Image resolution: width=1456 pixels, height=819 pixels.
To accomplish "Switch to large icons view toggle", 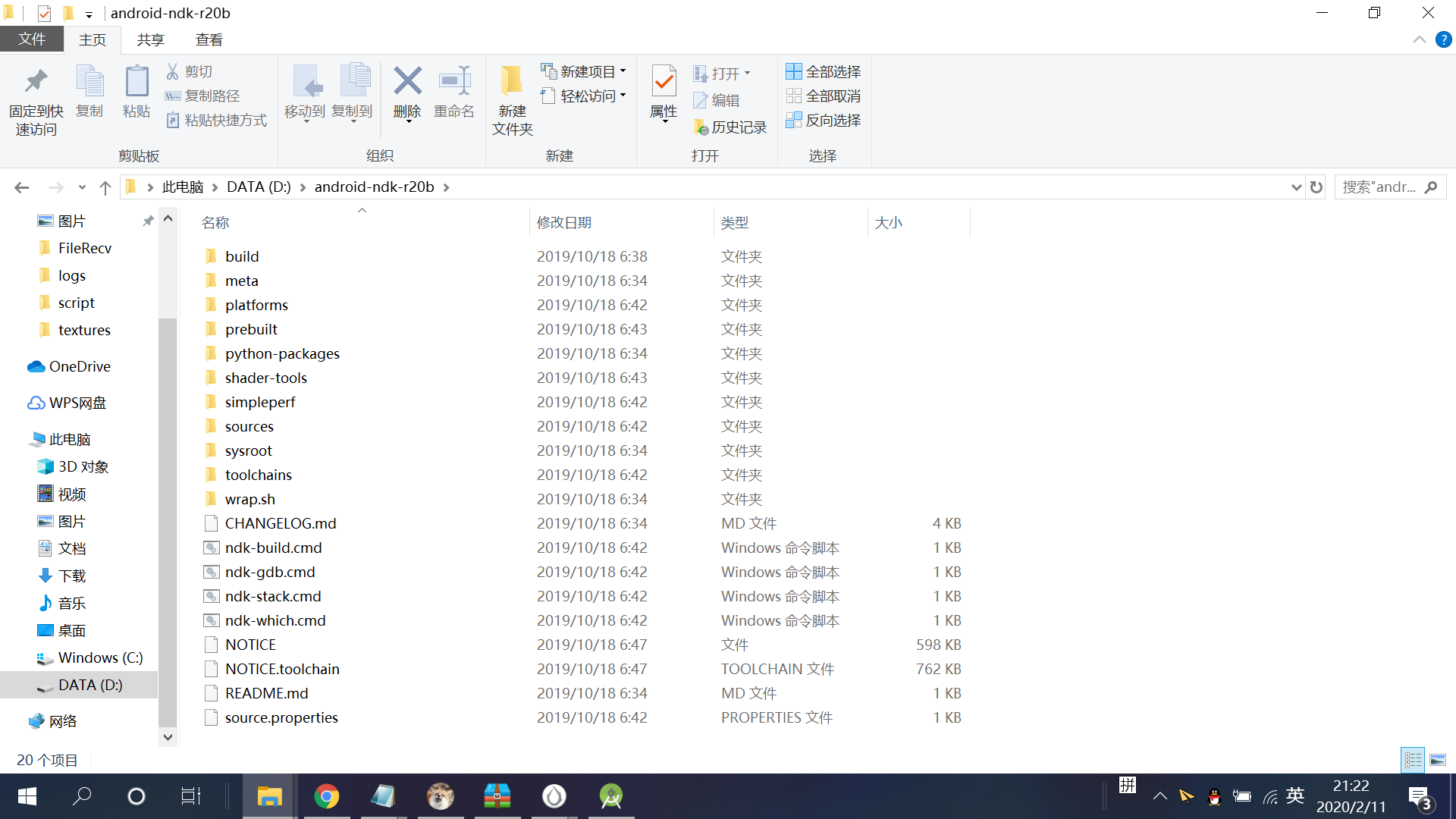I will tap(1438, 760).
